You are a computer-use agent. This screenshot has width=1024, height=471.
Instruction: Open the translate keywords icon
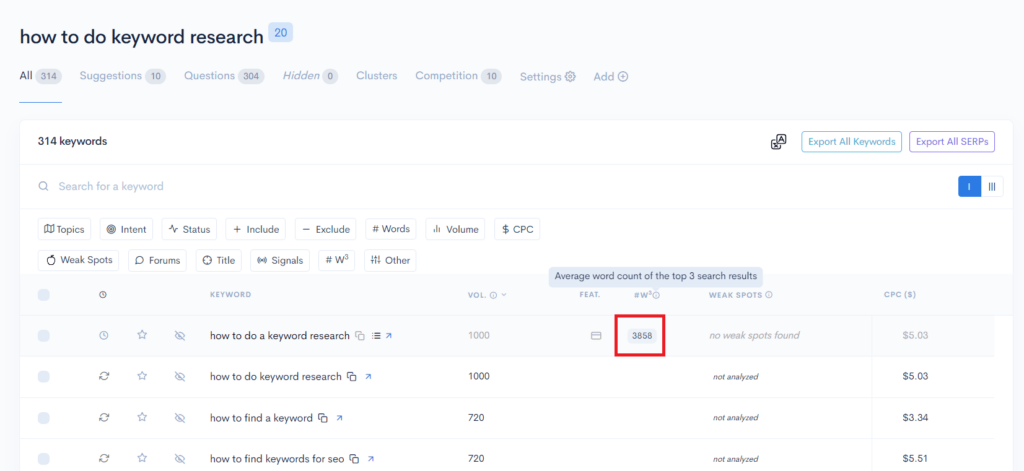778,142
